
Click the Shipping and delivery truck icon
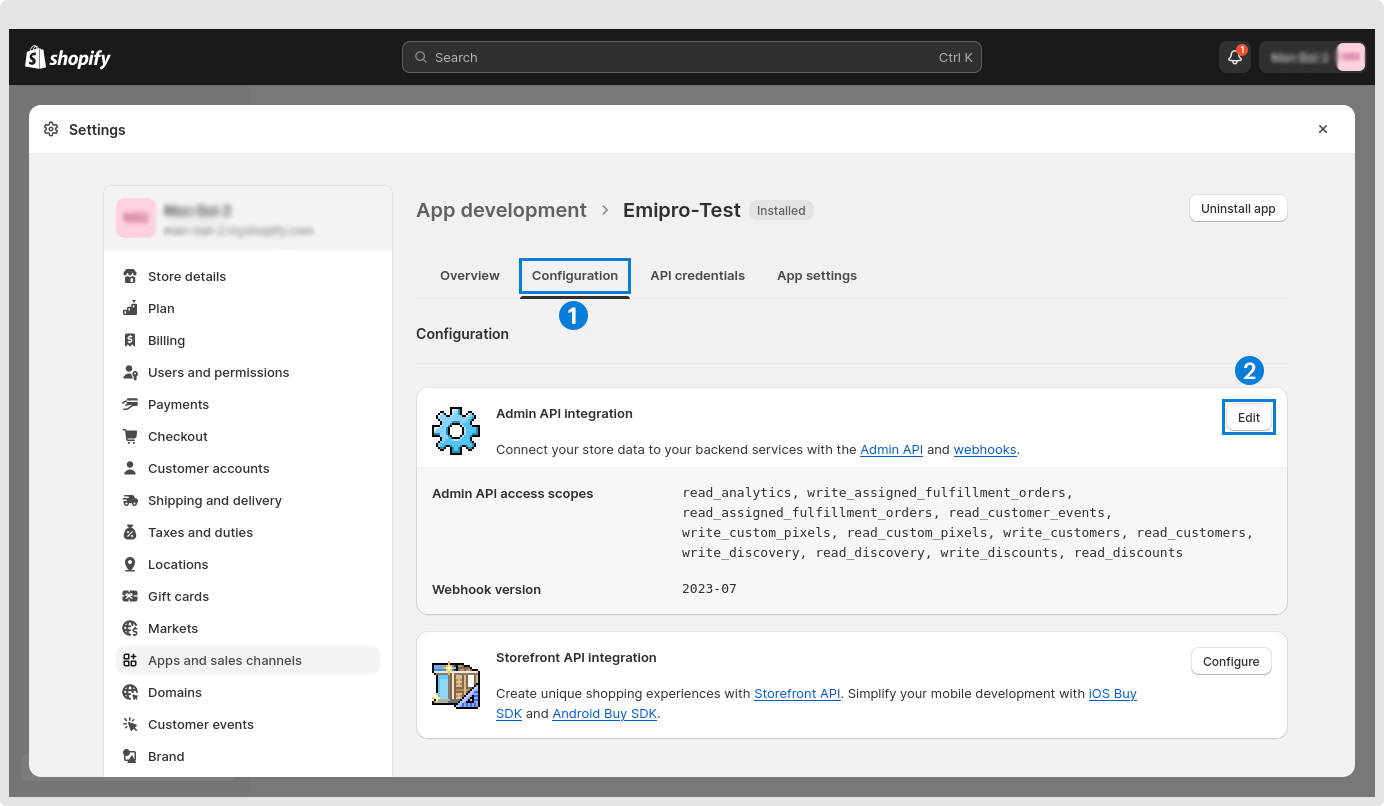(x=130, y=500)
